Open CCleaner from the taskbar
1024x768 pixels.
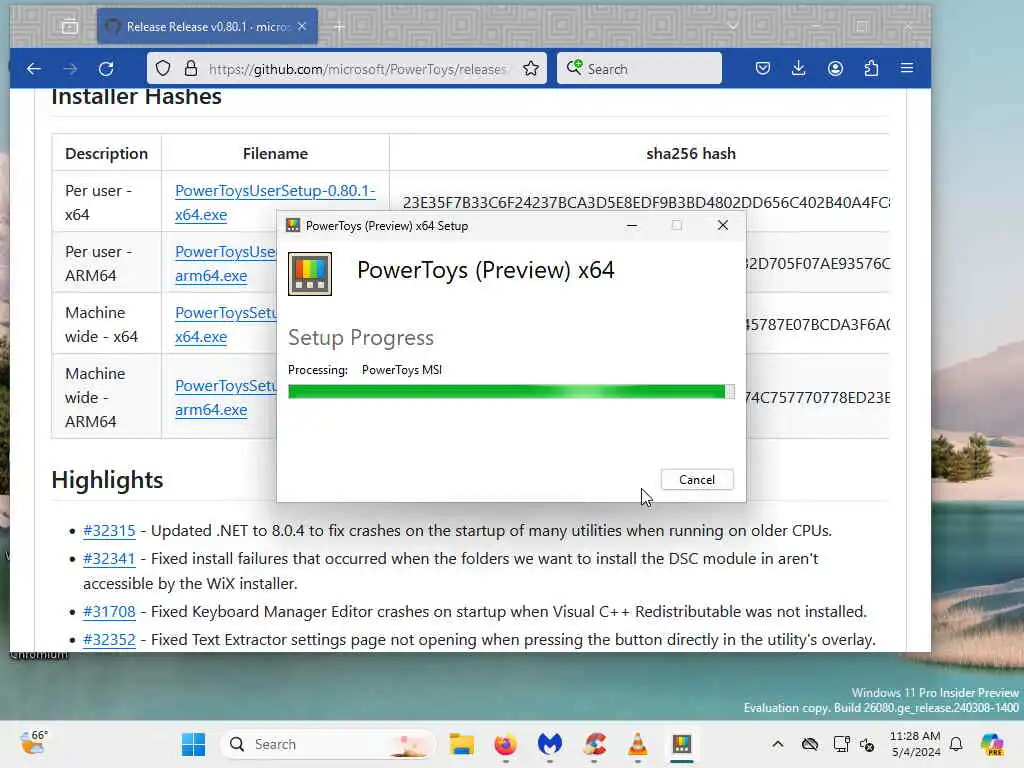click(594, 744)
